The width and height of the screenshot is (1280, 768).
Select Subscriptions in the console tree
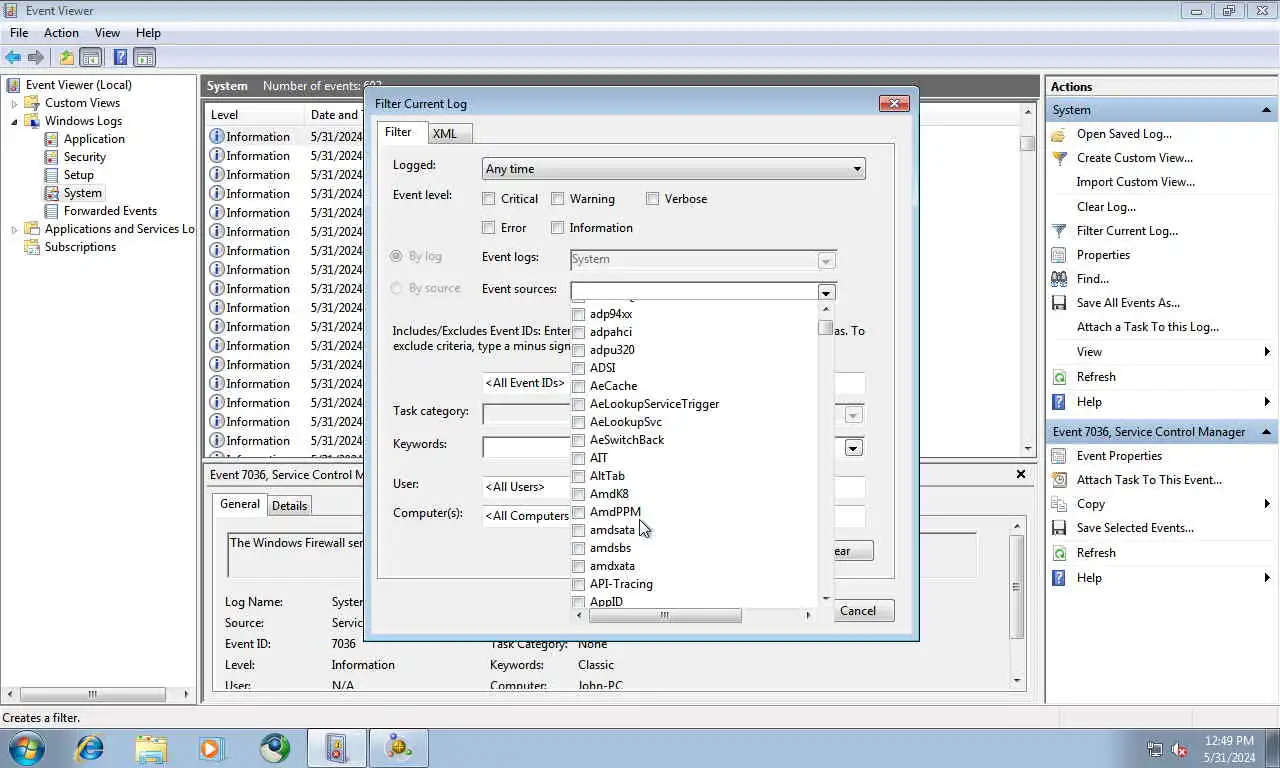pos(80,247)
